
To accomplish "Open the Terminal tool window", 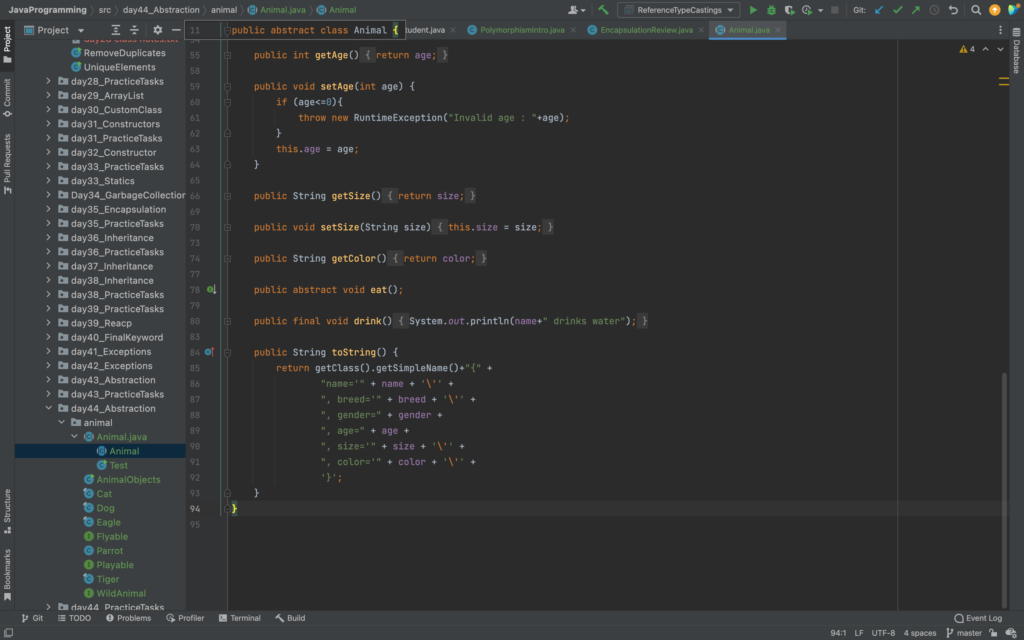I will (239, 618).
